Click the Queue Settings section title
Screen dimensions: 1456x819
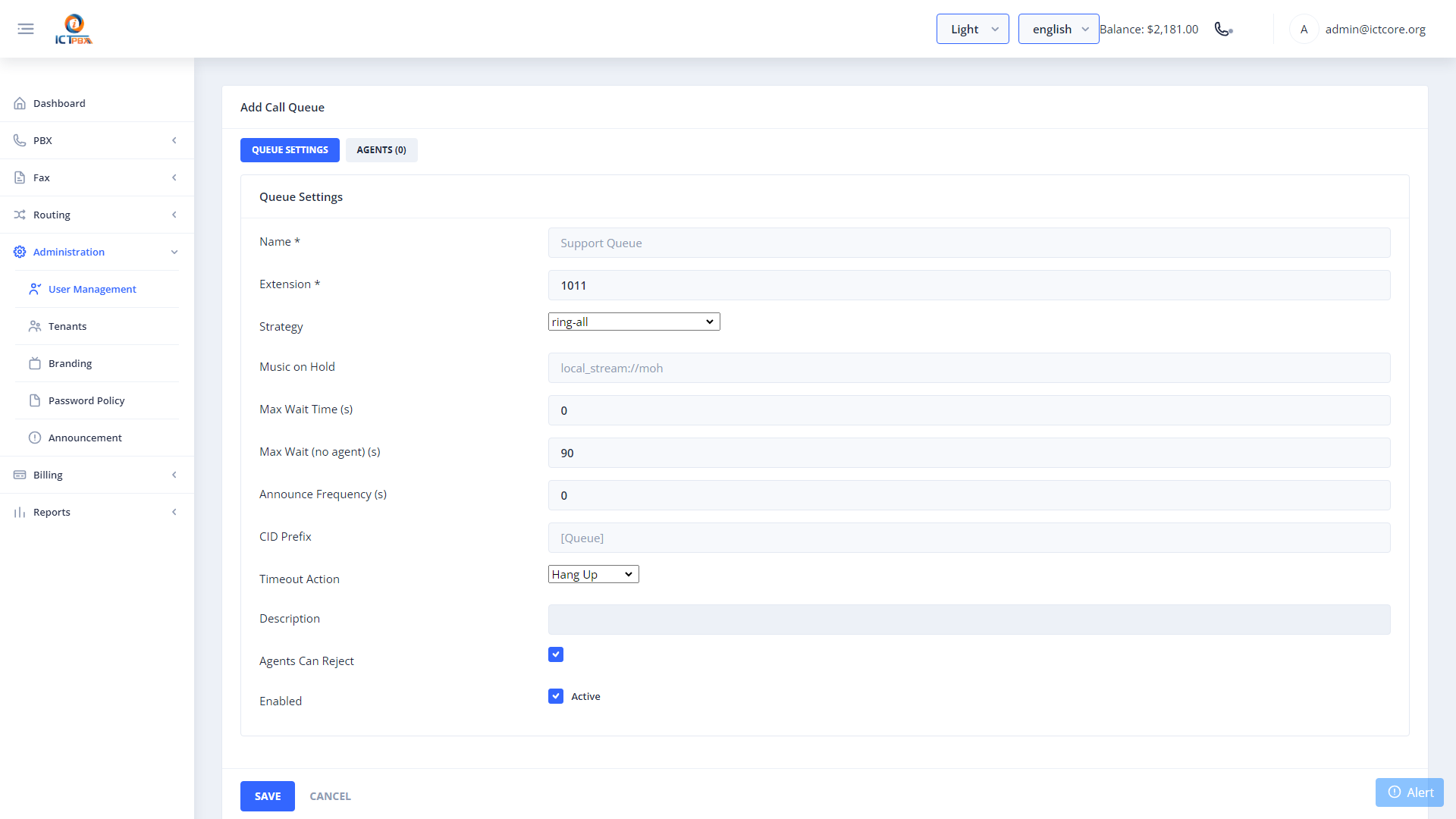[x=301, y=197]
